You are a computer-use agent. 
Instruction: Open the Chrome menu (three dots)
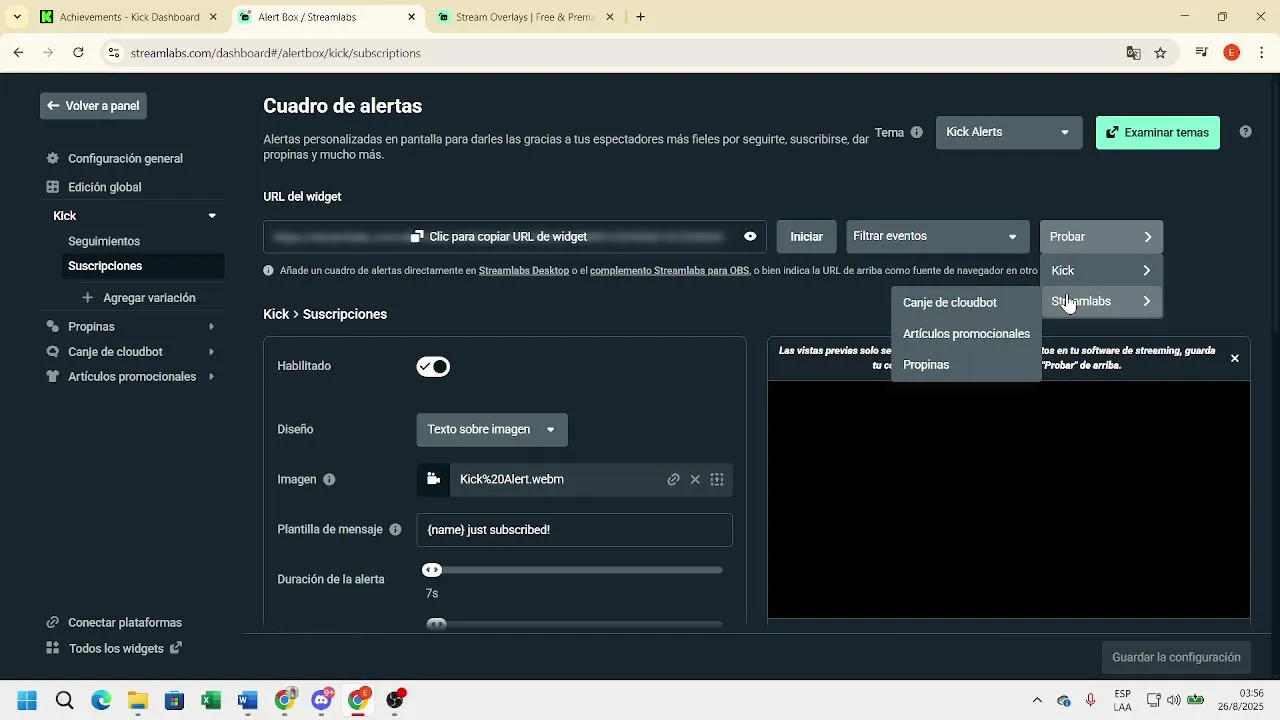(1262, 53)
